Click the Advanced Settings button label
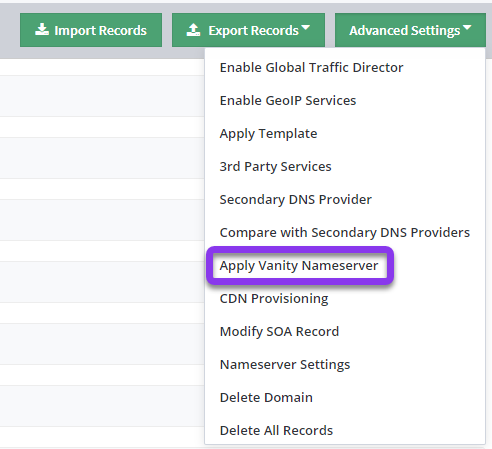Image resolution: width=492 pixels, height=449 pixels. [405, 31]
